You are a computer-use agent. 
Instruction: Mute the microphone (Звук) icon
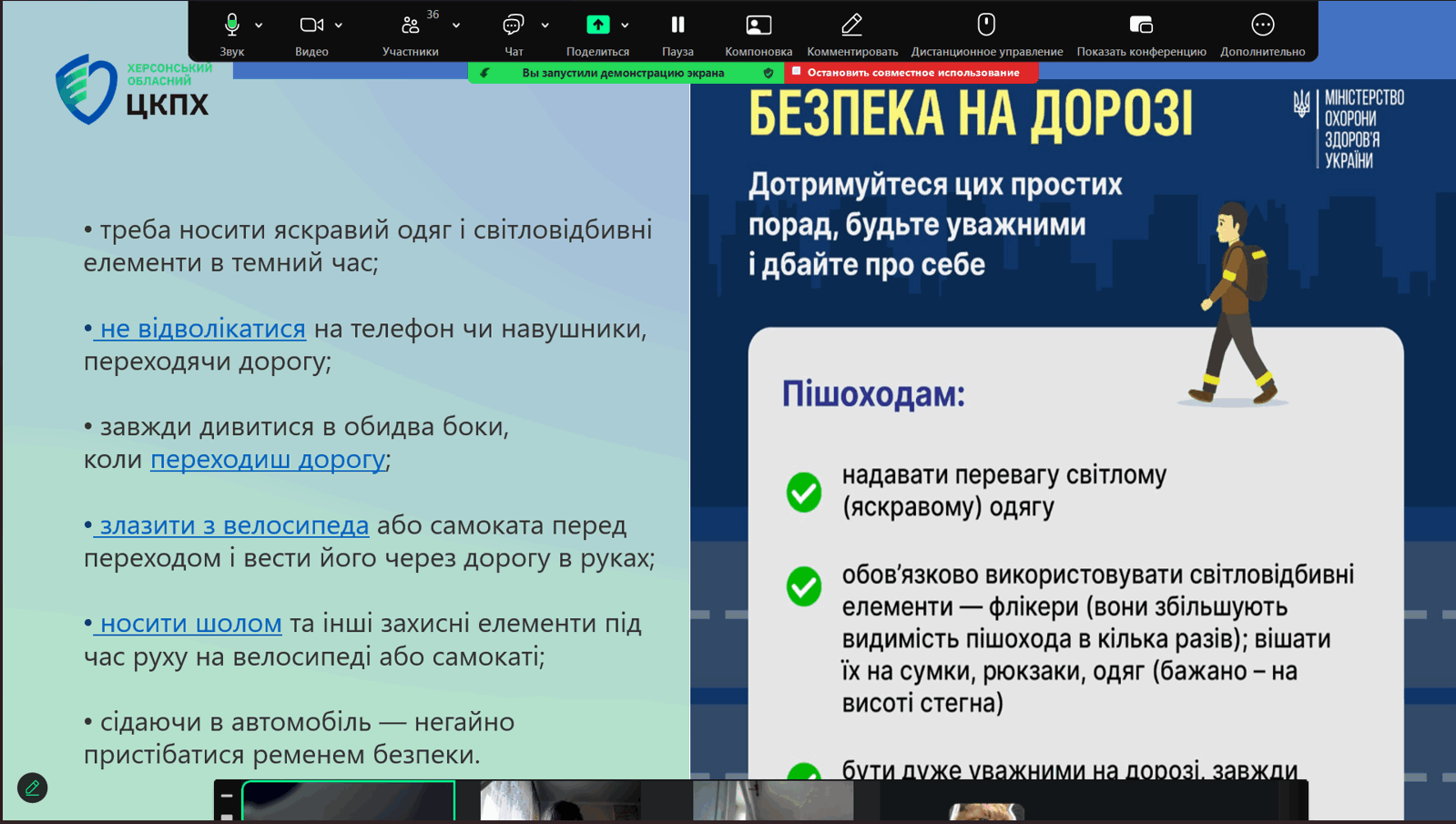(232, 25)
